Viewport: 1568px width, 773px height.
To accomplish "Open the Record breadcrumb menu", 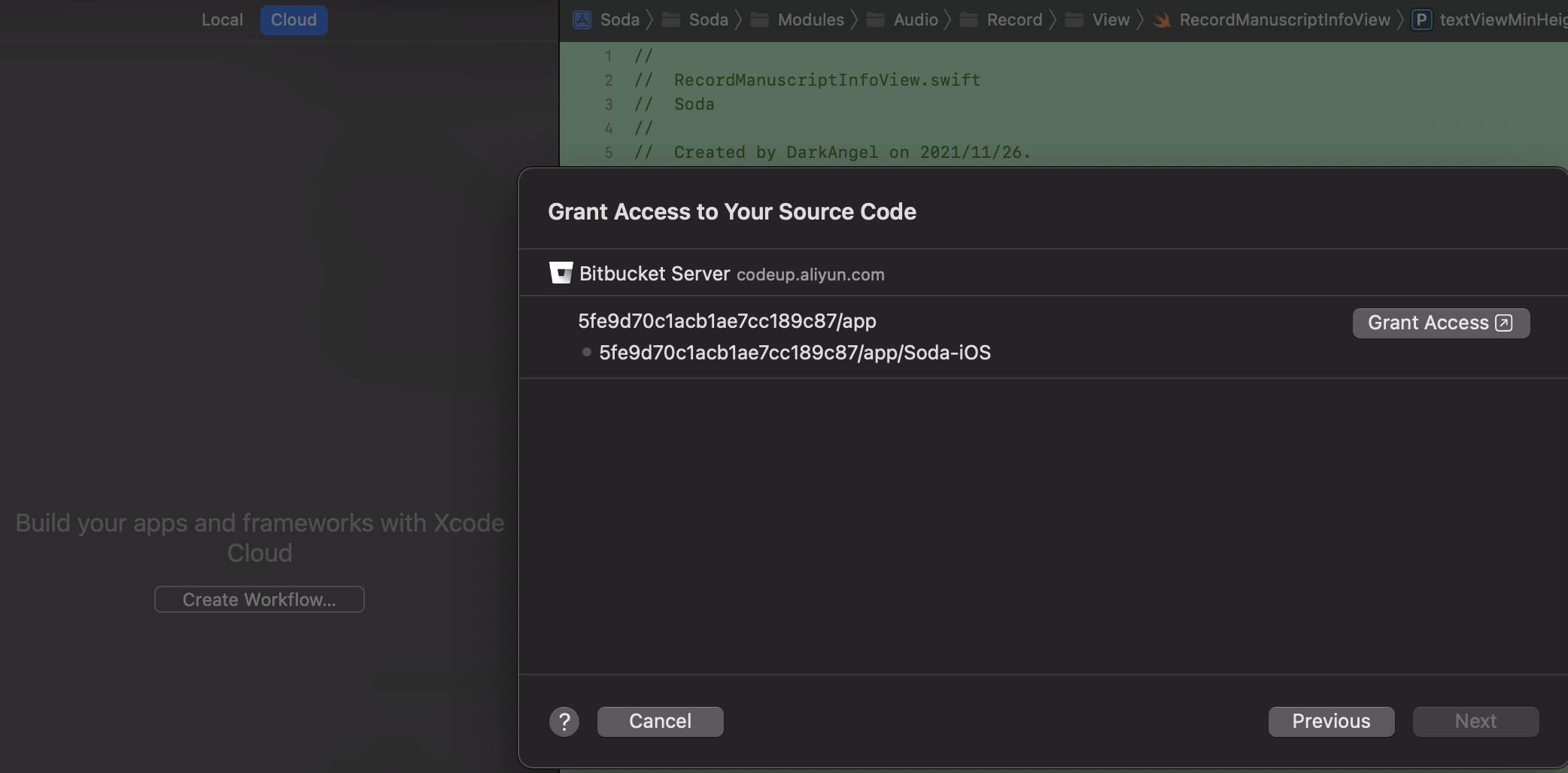I will [1013, 20].
